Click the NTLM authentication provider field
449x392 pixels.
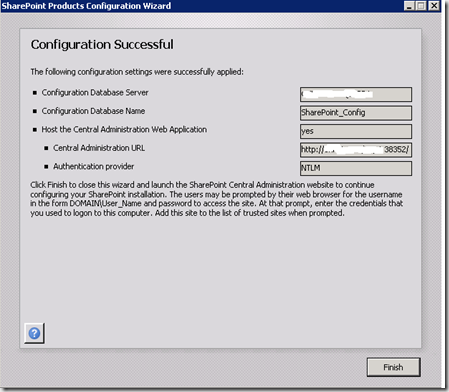356,168
